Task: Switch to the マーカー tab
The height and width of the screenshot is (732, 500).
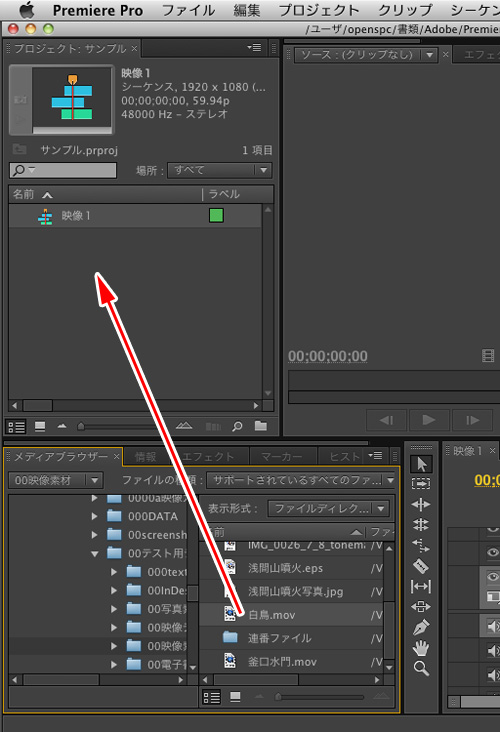Action: 282,457
